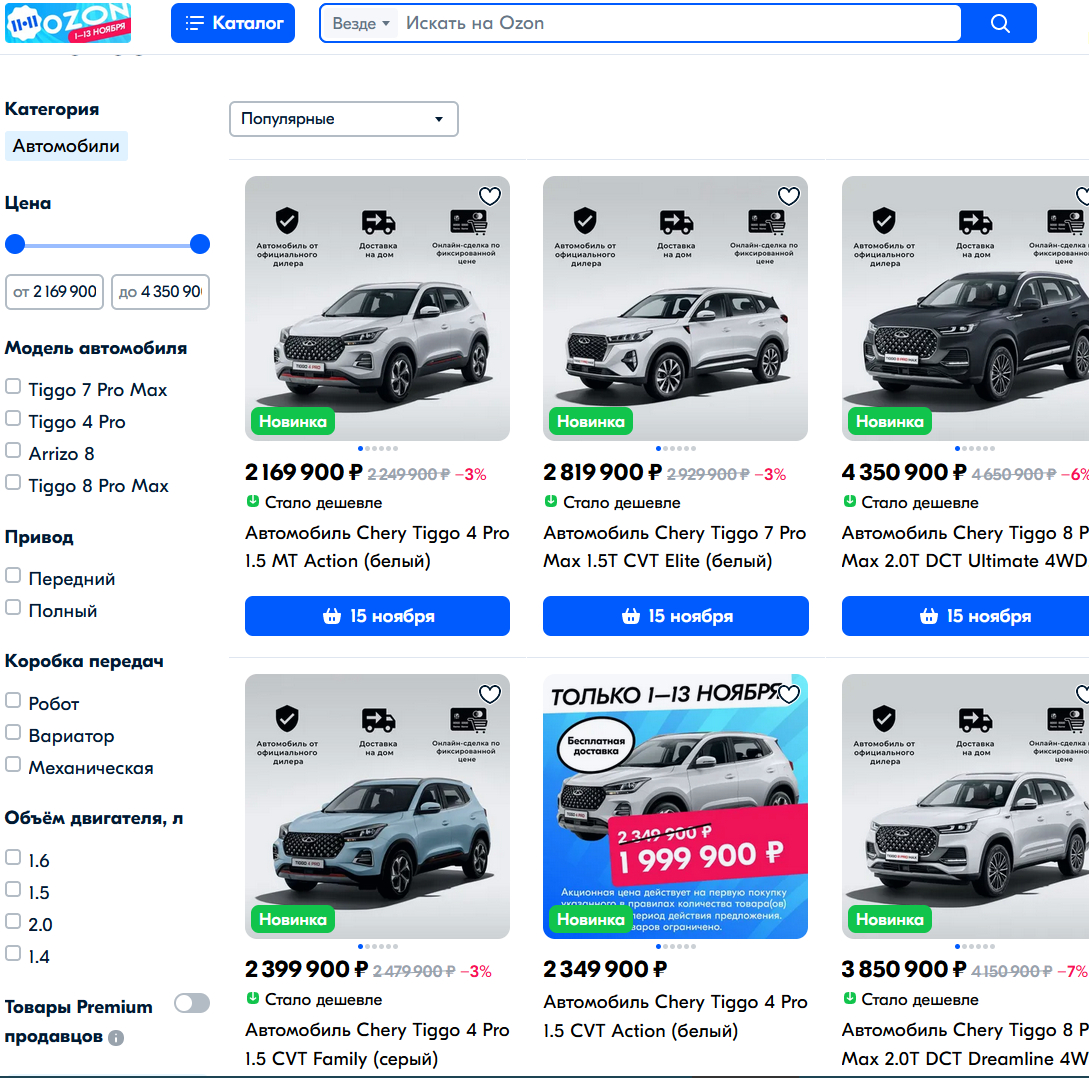
Task: Open black Tiggo 8 Pro Max Ultimate photo
Action: [x=965, y=308]
